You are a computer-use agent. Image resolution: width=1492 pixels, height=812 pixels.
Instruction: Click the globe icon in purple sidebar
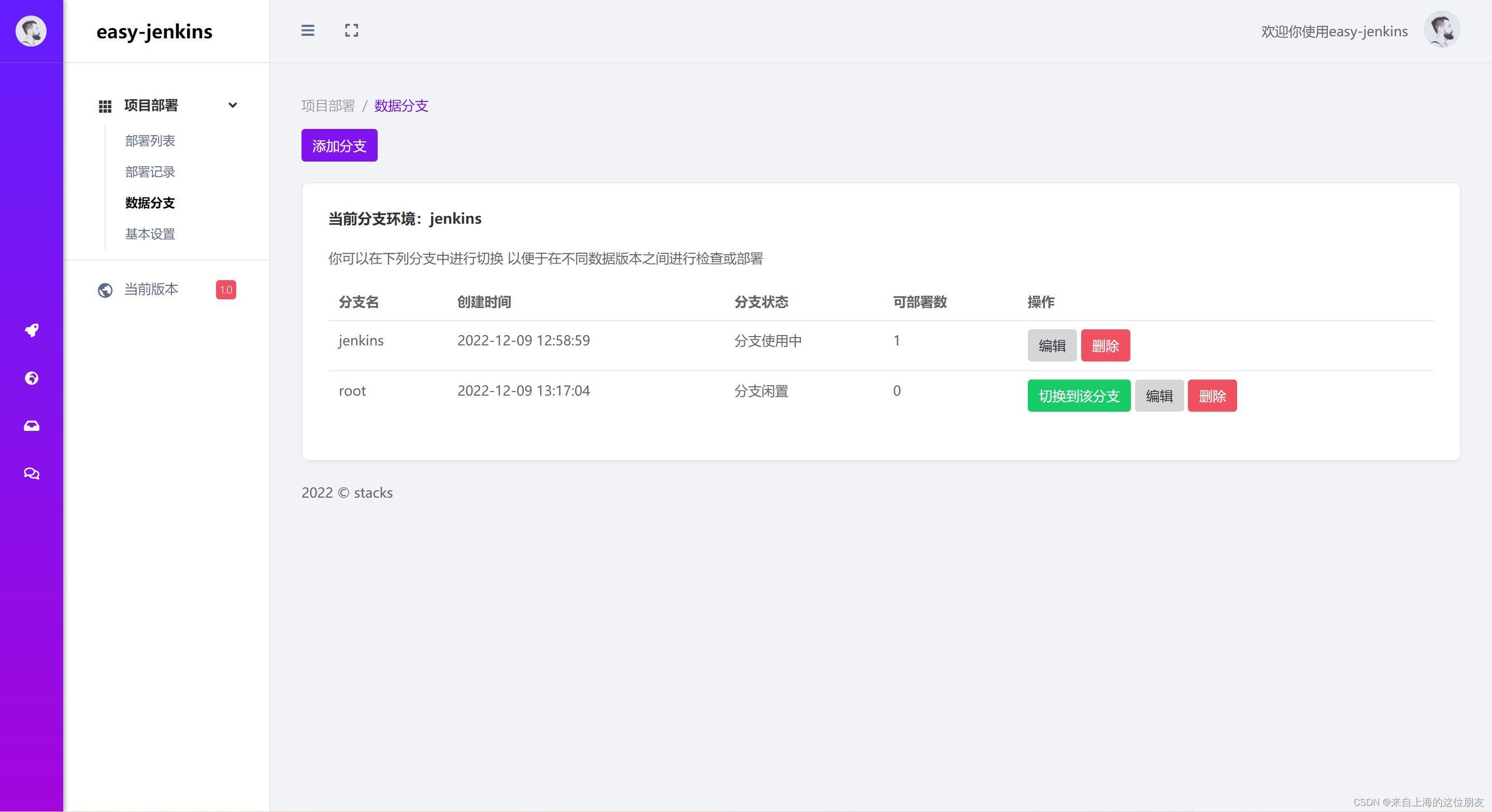click(31, 378)
